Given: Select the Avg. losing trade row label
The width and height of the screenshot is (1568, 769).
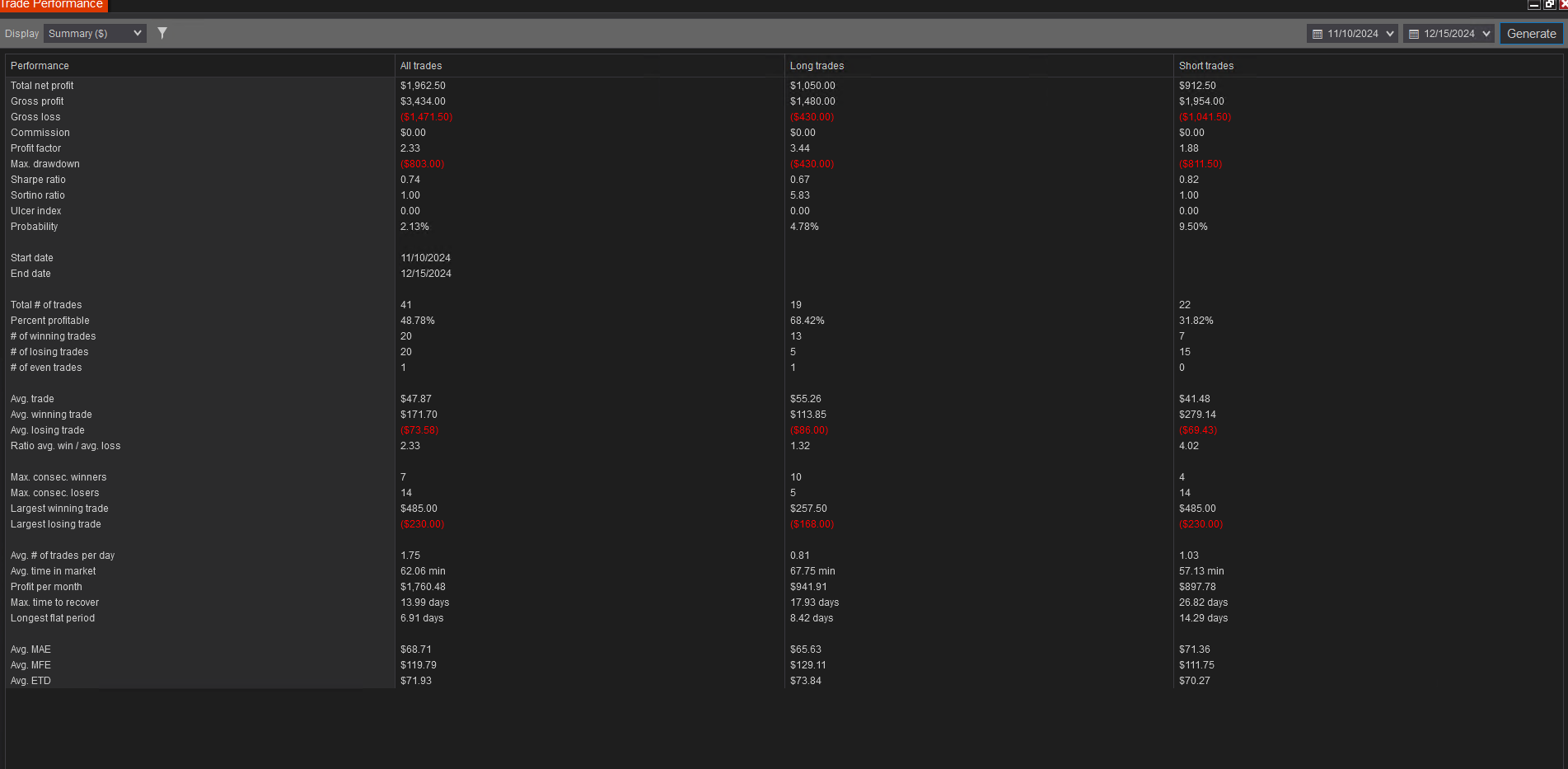Looking at the screenshot, I should tap(48, 430).
